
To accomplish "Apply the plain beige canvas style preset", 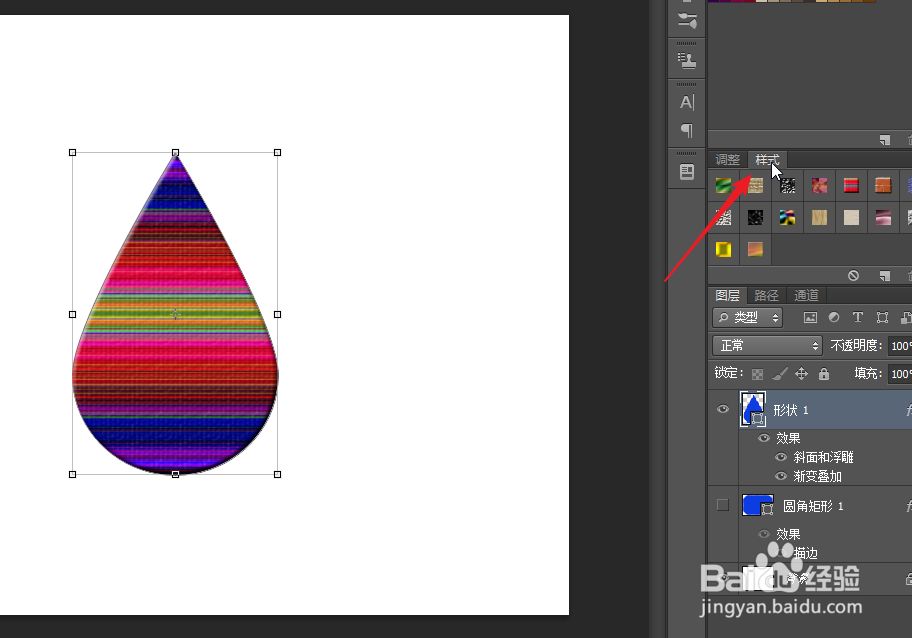I will click(852, 218).
